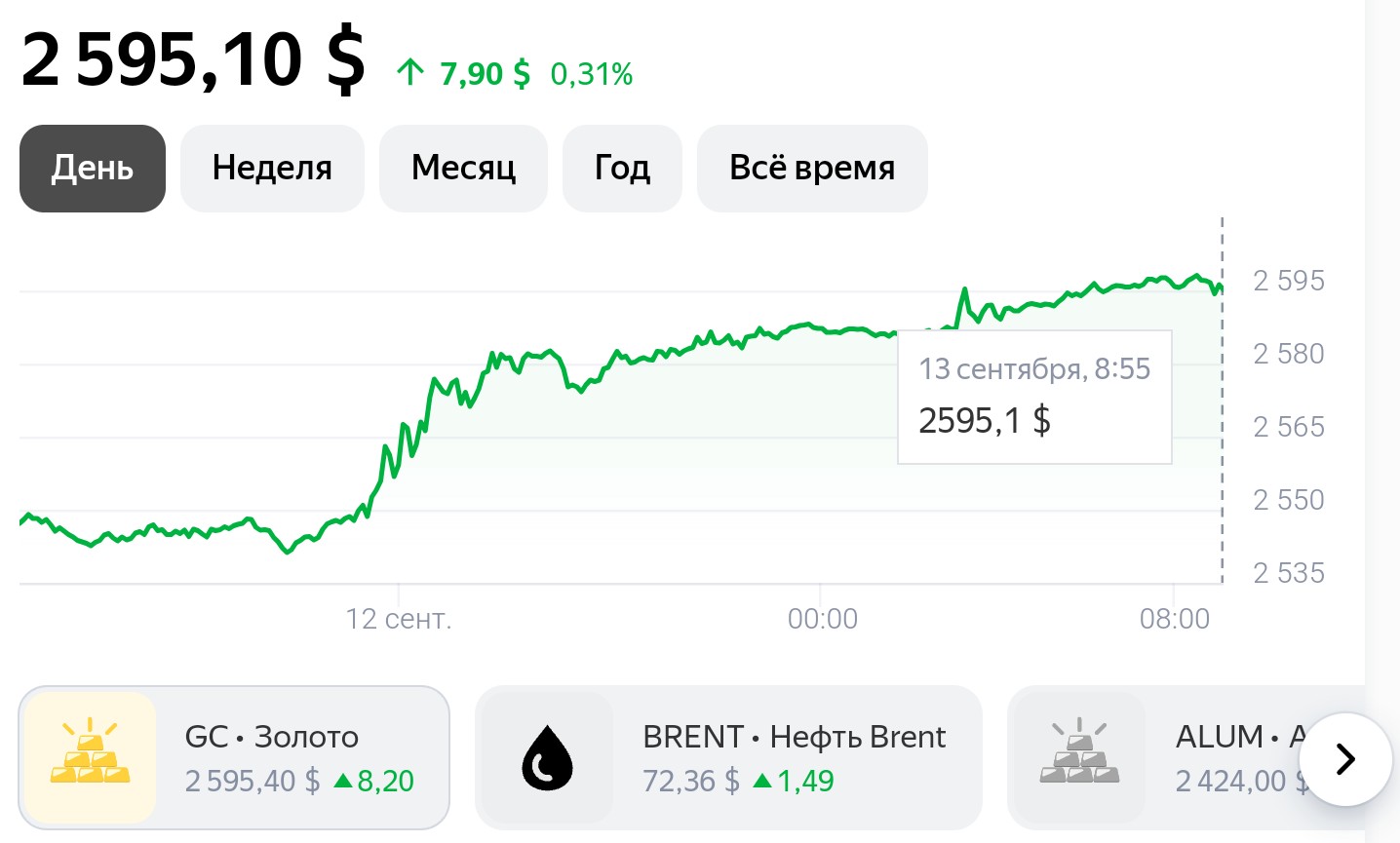Click the dashed vertical cursor line on chart
The image size is (1400, 843).
click(1222, 400)
